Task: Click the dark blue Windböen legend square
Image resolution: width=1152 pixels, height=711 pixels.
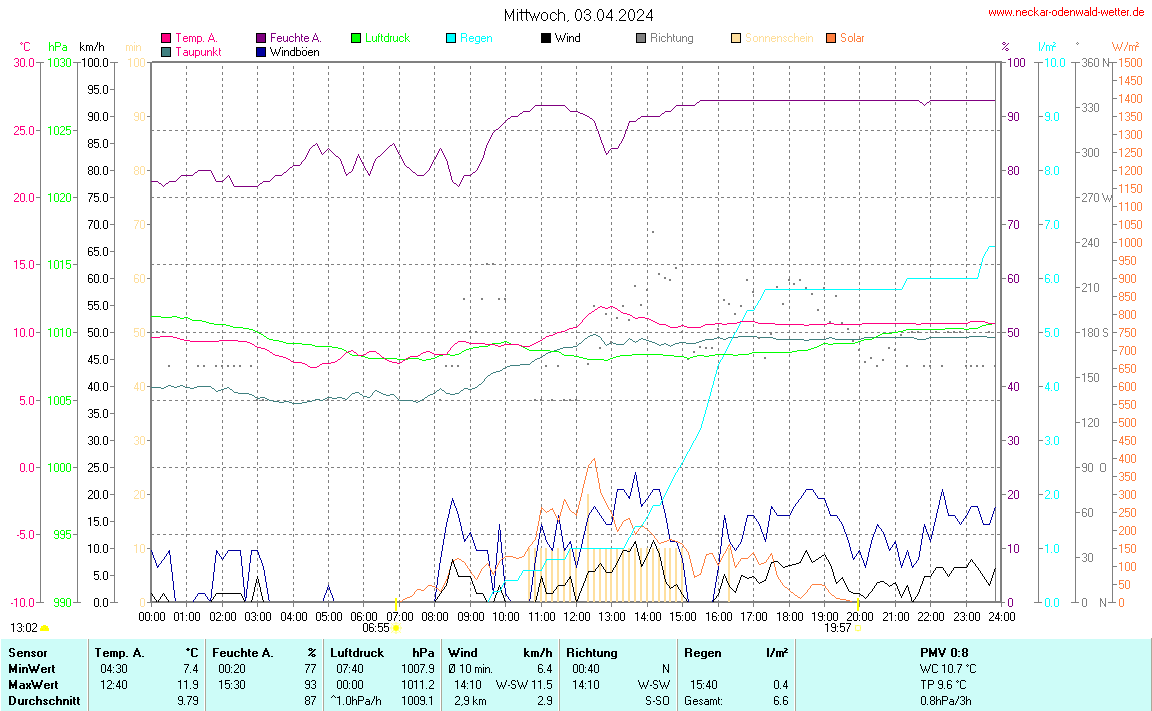Action: [261, 52]
